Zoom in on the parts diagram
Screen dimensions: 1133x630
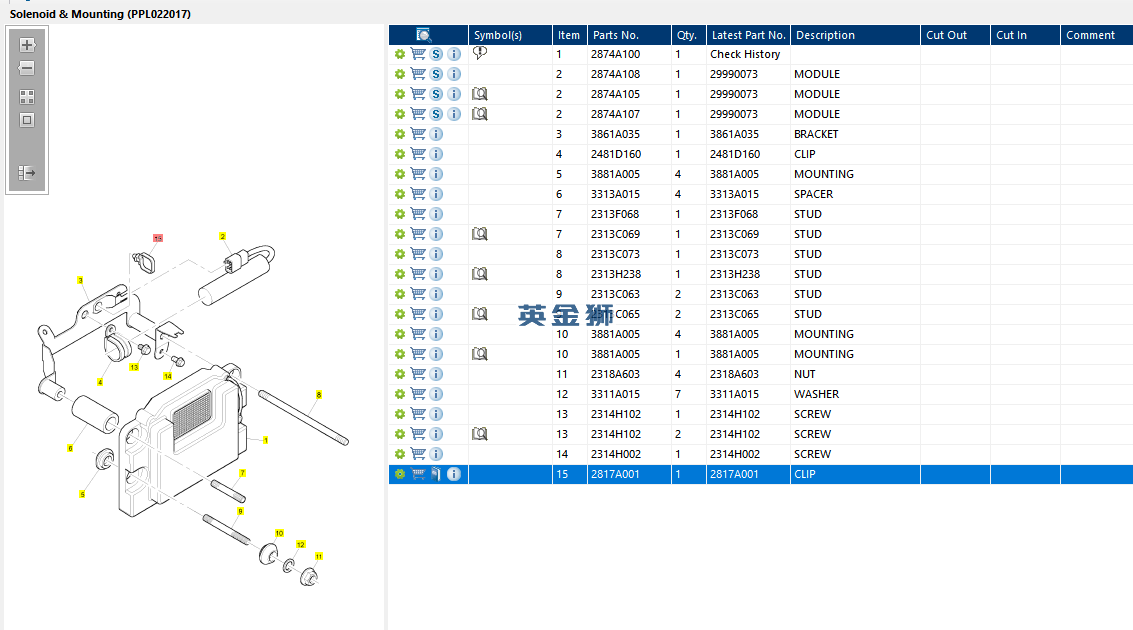27,45
